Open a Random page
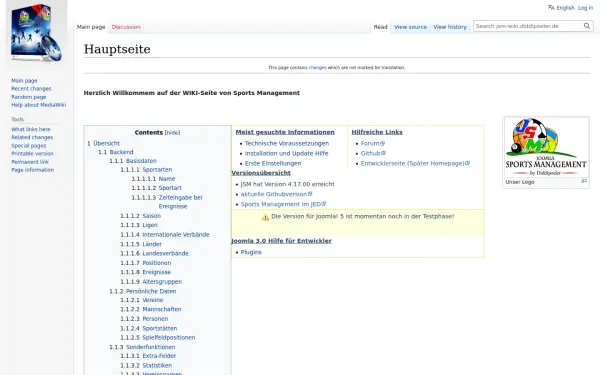Screen dimensions: 600x375 pos(29,97)
